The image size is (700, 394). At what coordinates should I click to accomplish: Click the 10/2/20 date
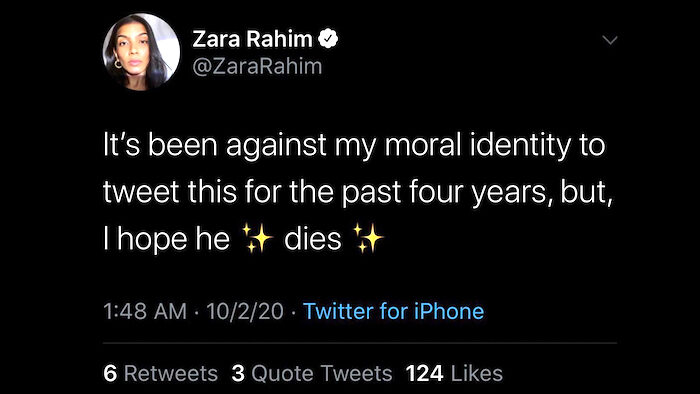click(245, 311)
